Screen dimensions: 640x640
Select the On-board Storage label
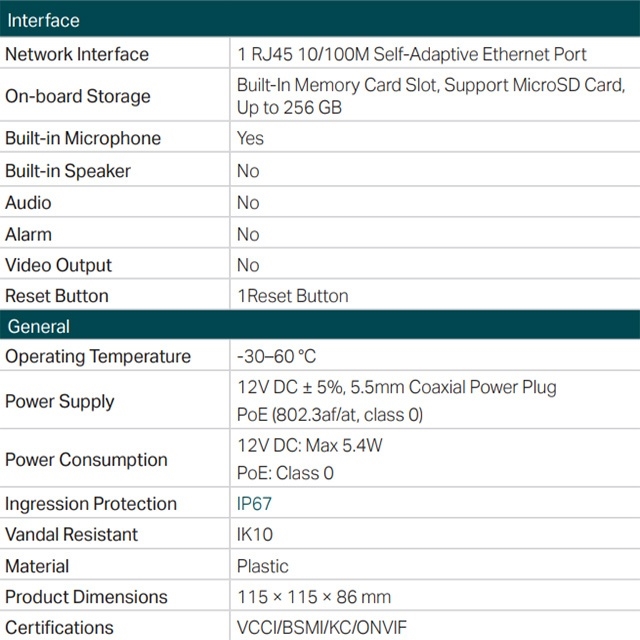[78, 96]
